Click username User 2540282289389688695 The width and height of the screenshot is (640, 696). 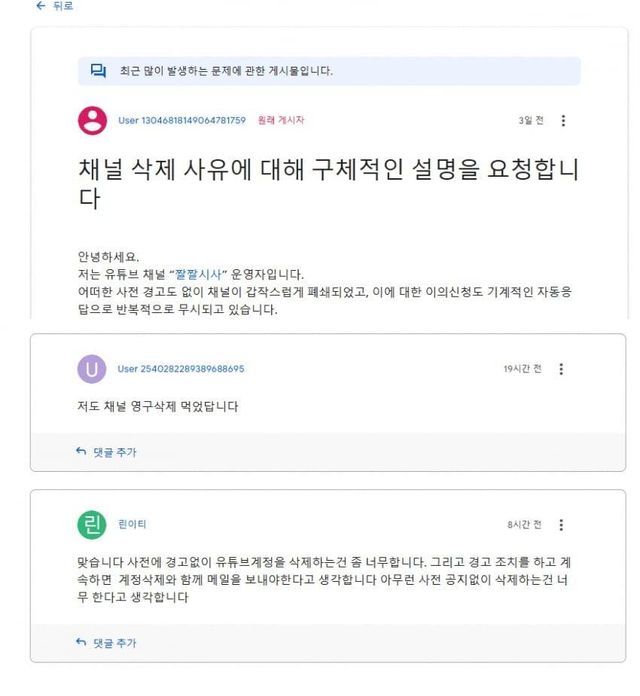coord(180,369)
